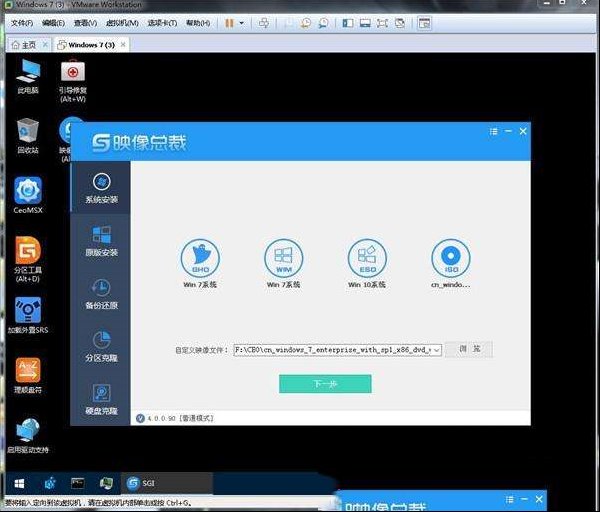Click the send Ctrl+Alt+Del toolbar icon
600x512 pixels.
click(264, 23)
